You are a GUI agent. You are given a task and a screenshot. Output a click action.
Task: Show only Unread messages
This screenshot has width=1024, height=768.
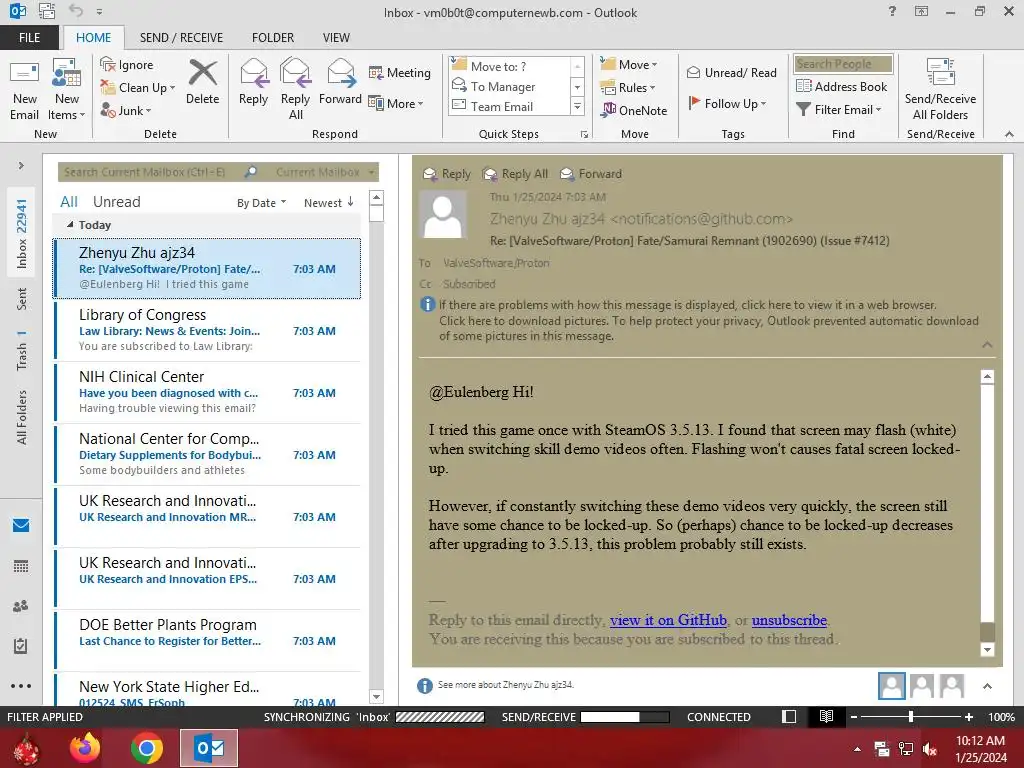click(116, 202)
